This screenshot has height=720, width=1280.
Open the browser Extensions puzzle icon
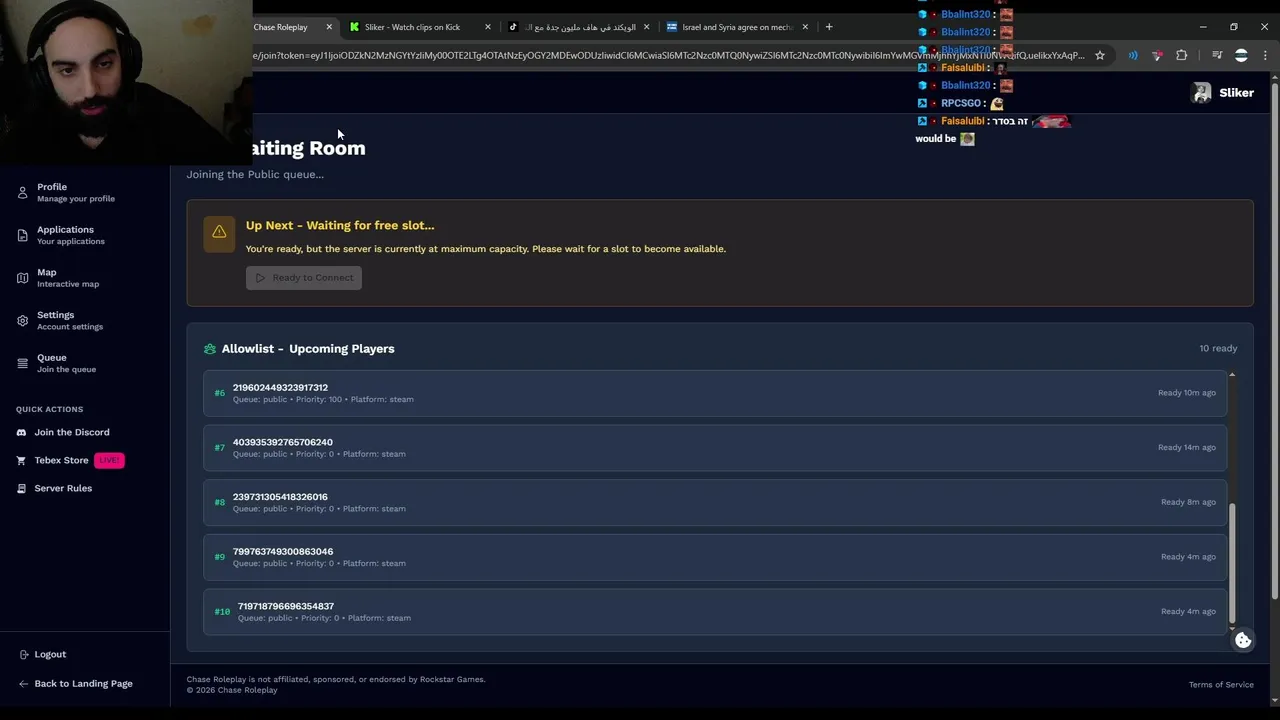tap(1181, 55)
